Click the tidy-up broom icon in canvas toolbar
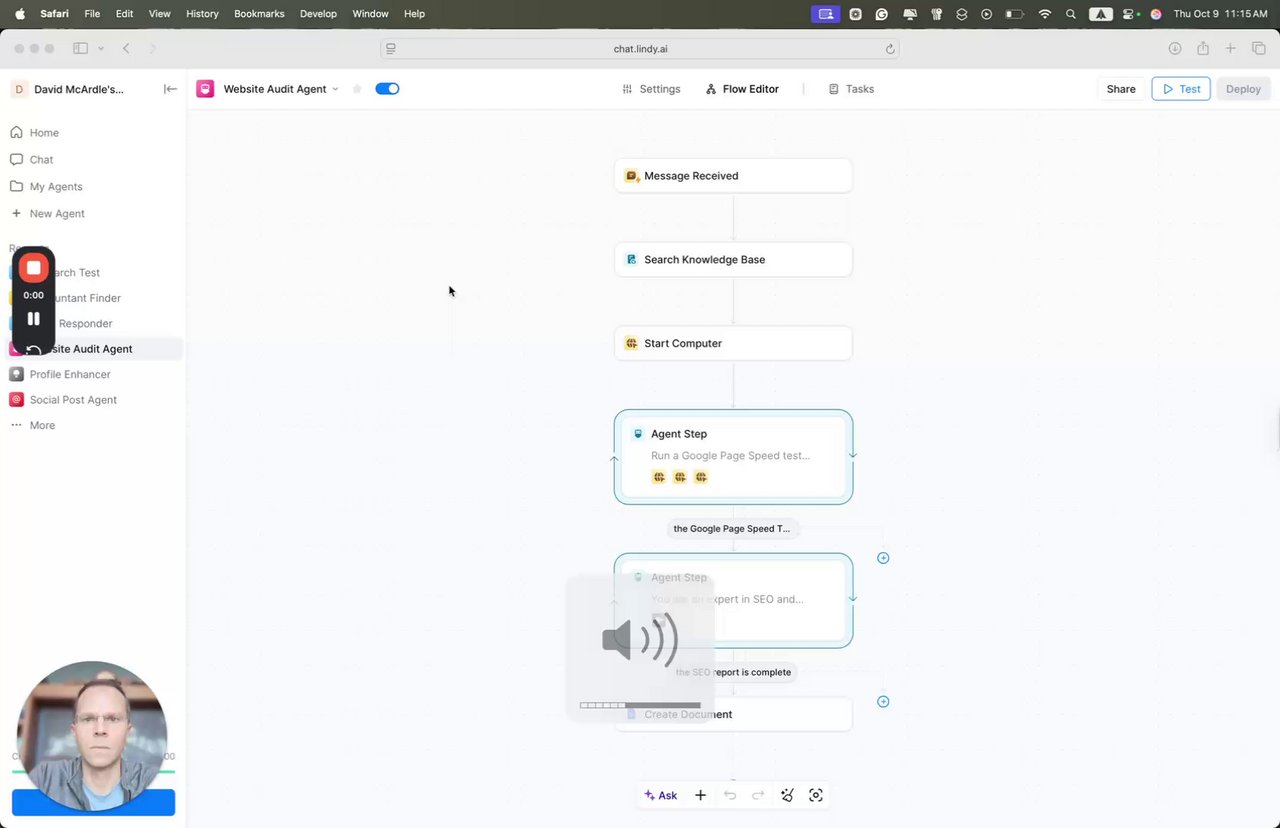1280x828 pixels. pos(787,795)
